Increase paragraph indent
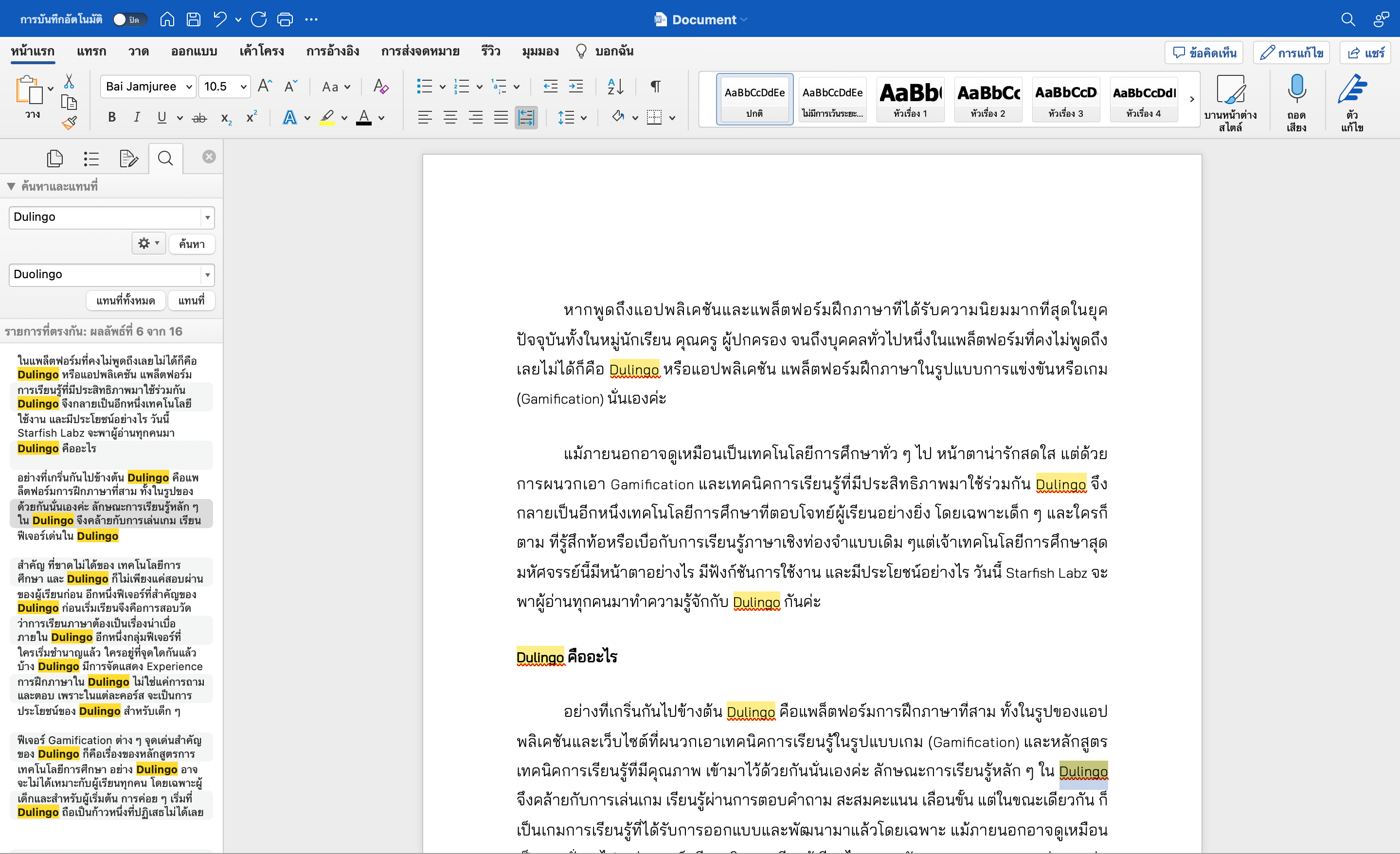 pos(575,87)
